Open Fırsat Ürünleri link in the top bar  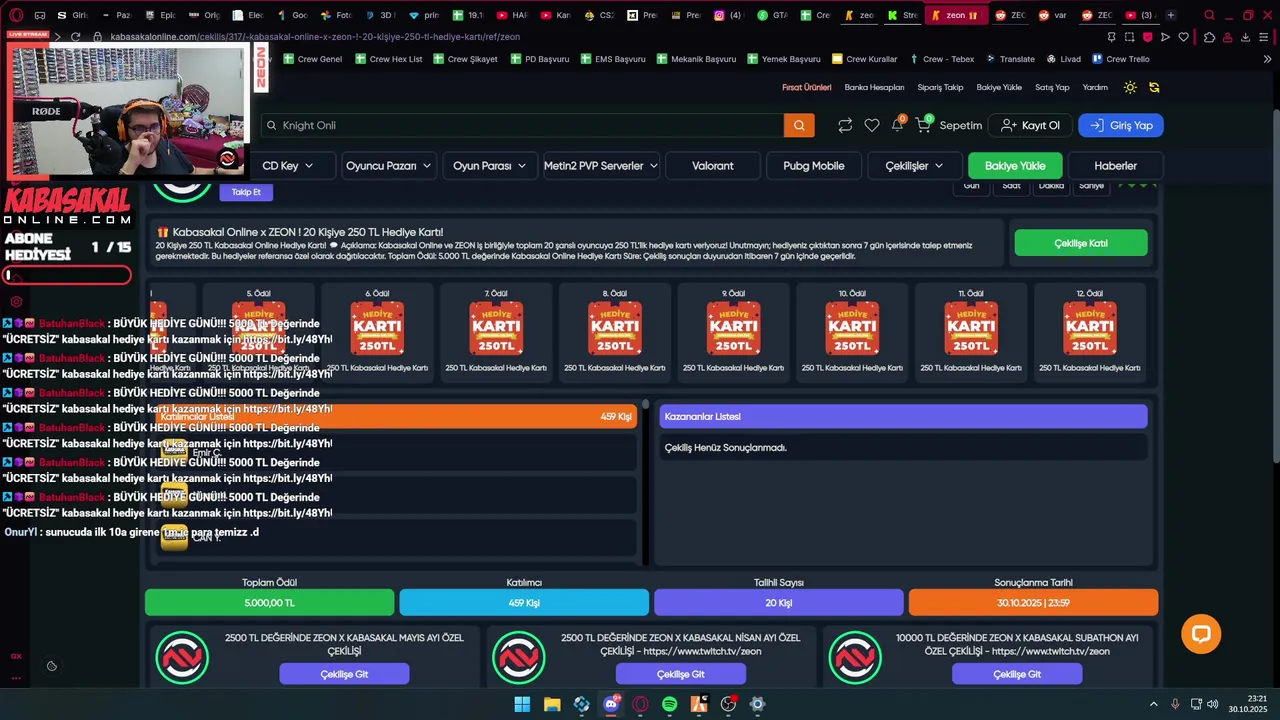[x=806, y=87]
